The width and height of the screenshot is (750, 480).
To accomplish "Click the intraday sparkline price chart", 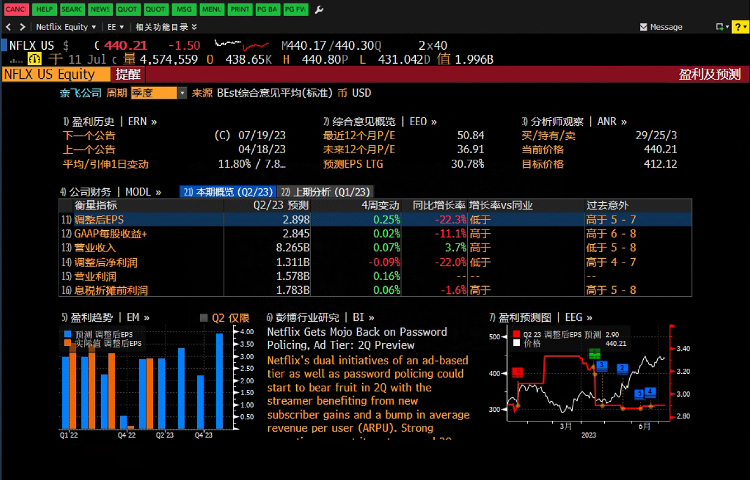I will (242, 46).
